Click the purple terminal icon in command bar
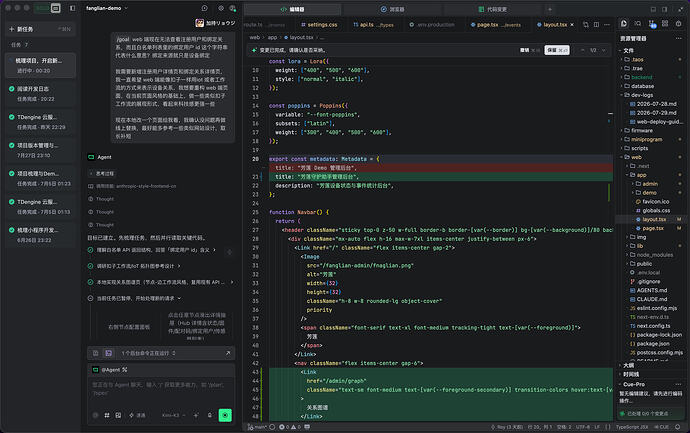This screenshot has width=690, height=433. coord(108,353)
